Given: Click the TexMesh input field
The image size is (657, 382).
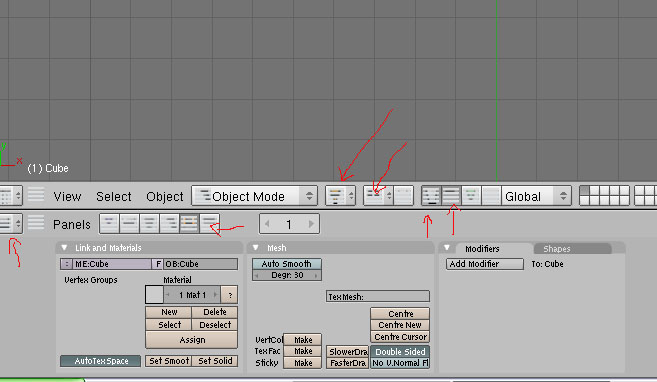Looking at the screenshot, I should tap(378, 297).
